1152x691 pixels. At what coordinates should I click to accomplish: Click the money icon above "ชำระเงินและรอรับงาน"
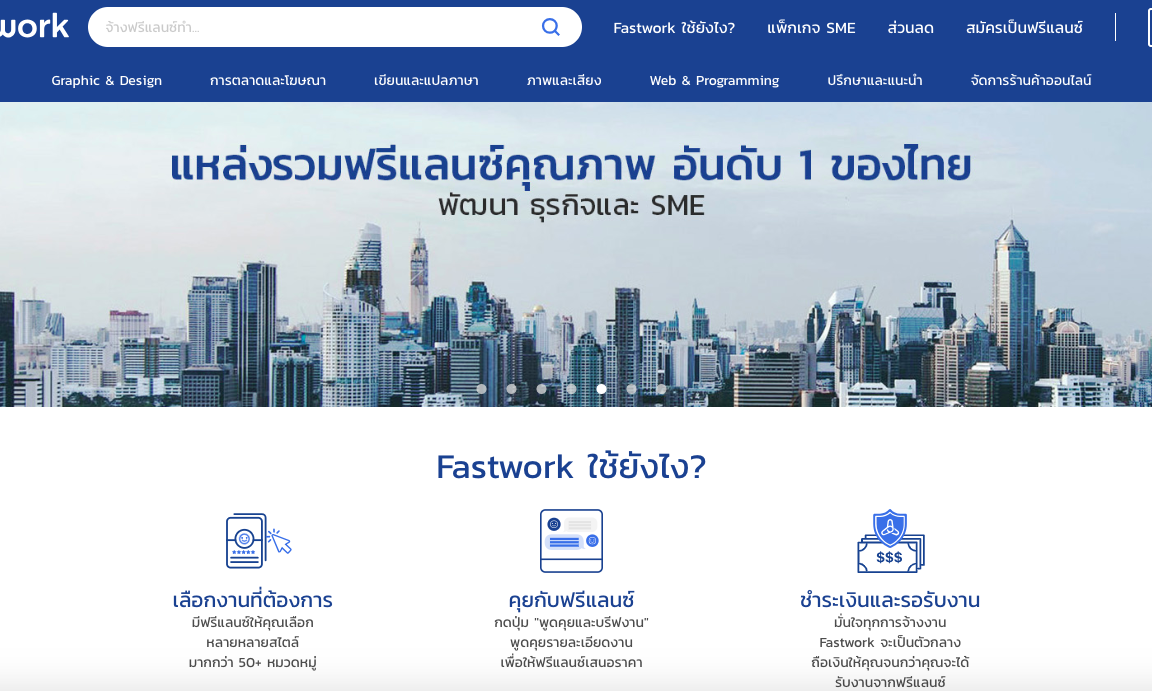click(x=889, y=540)
